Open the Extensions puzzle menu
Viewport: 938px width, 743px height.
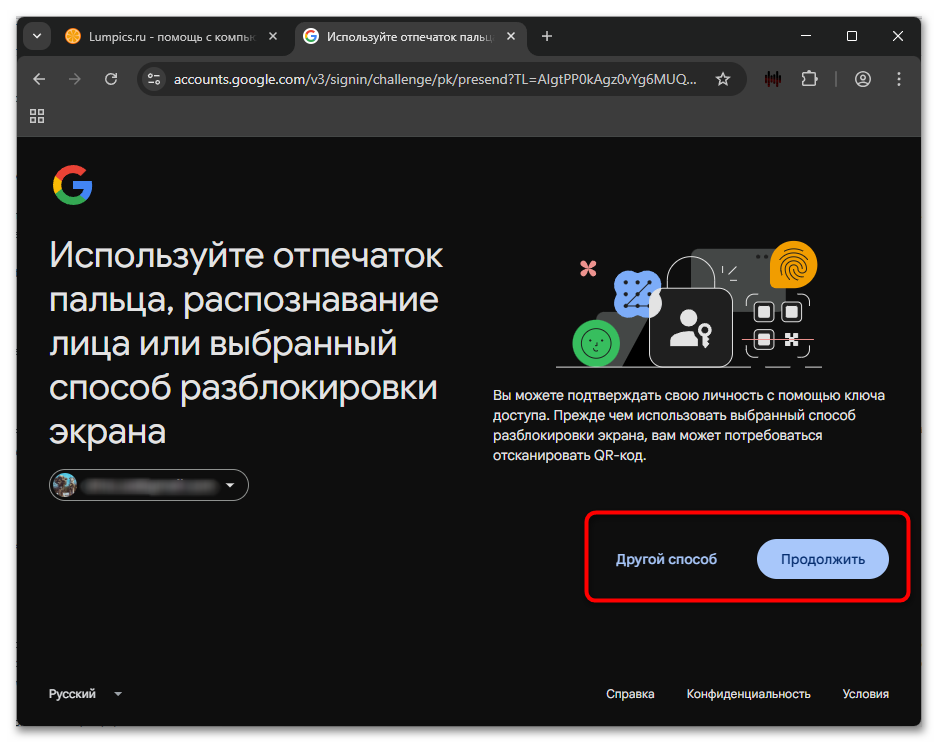click(809, 79)
